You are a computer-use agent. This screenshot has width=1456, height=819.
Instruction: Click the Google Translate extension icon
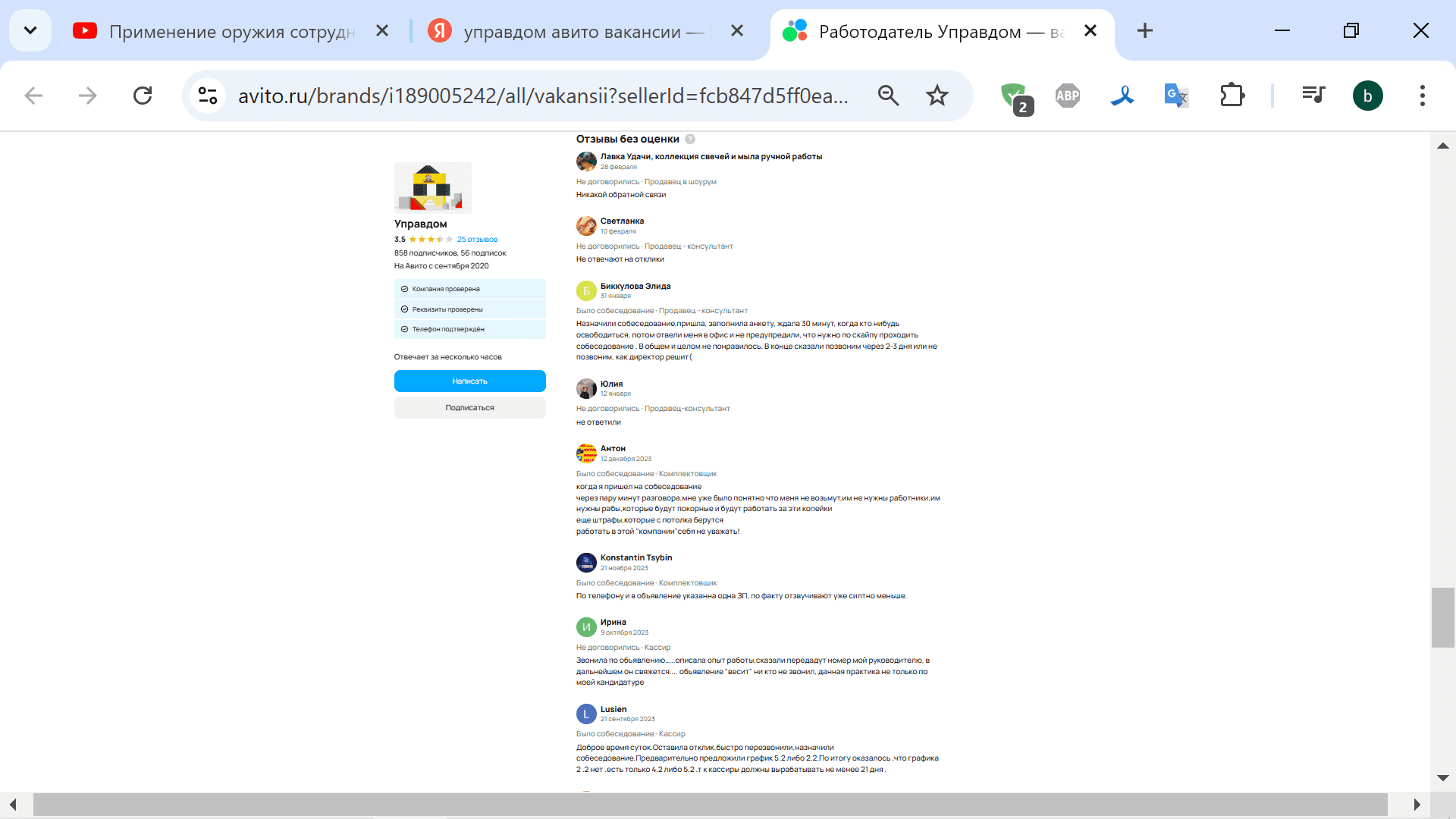click(x=1175, y=96)
